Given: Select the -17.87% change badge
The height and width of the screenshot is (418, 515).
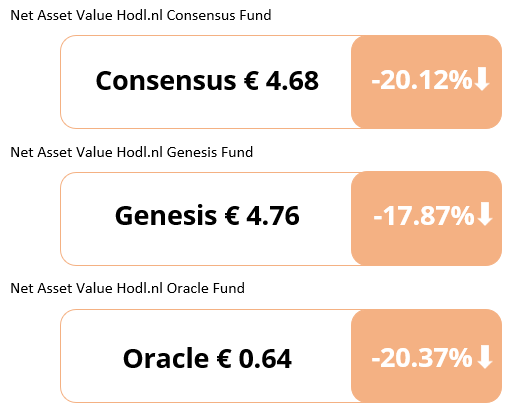Looking at the screenshot, I should [x=426, y=218].
